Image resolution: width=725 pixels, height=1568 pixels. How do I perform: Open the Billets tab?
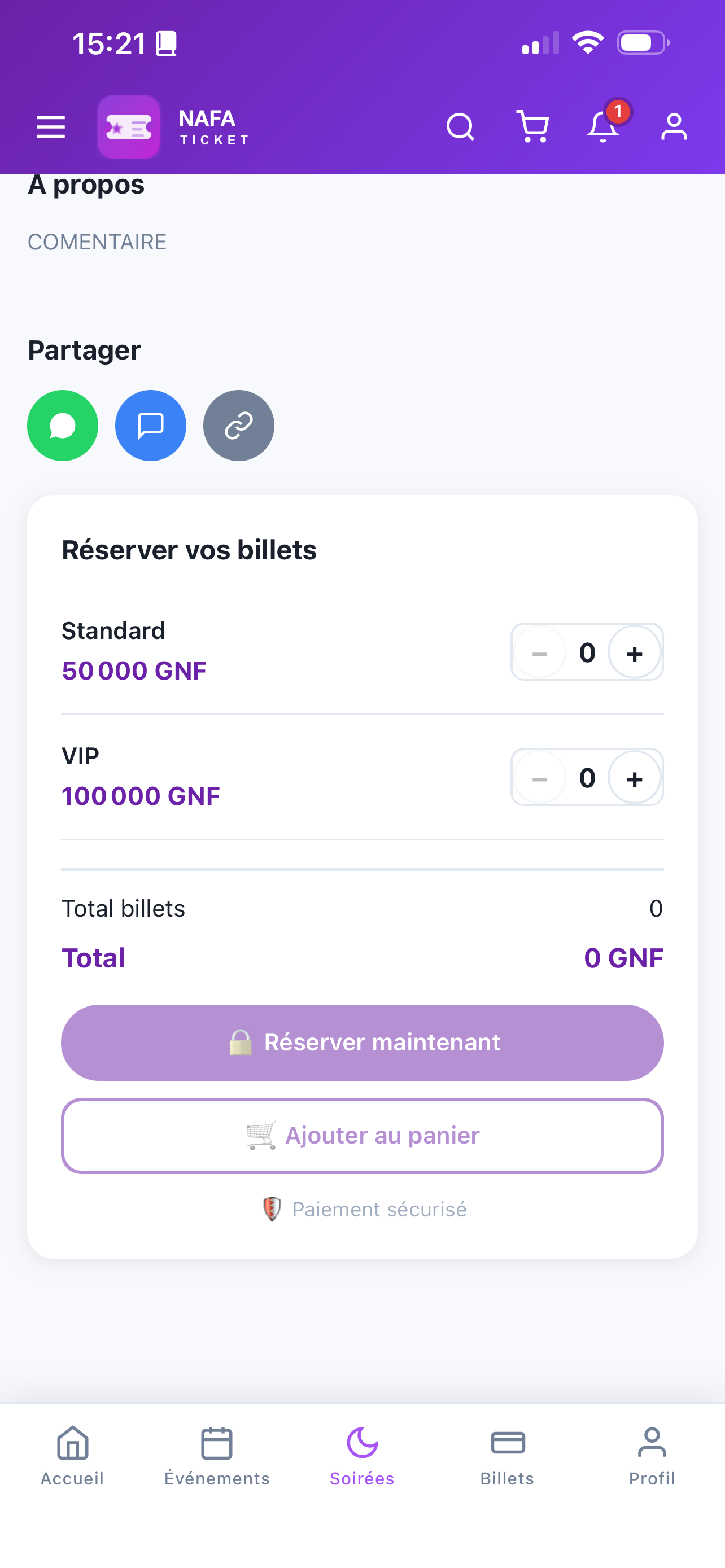pyautogui.click(x=507, y=1456)
